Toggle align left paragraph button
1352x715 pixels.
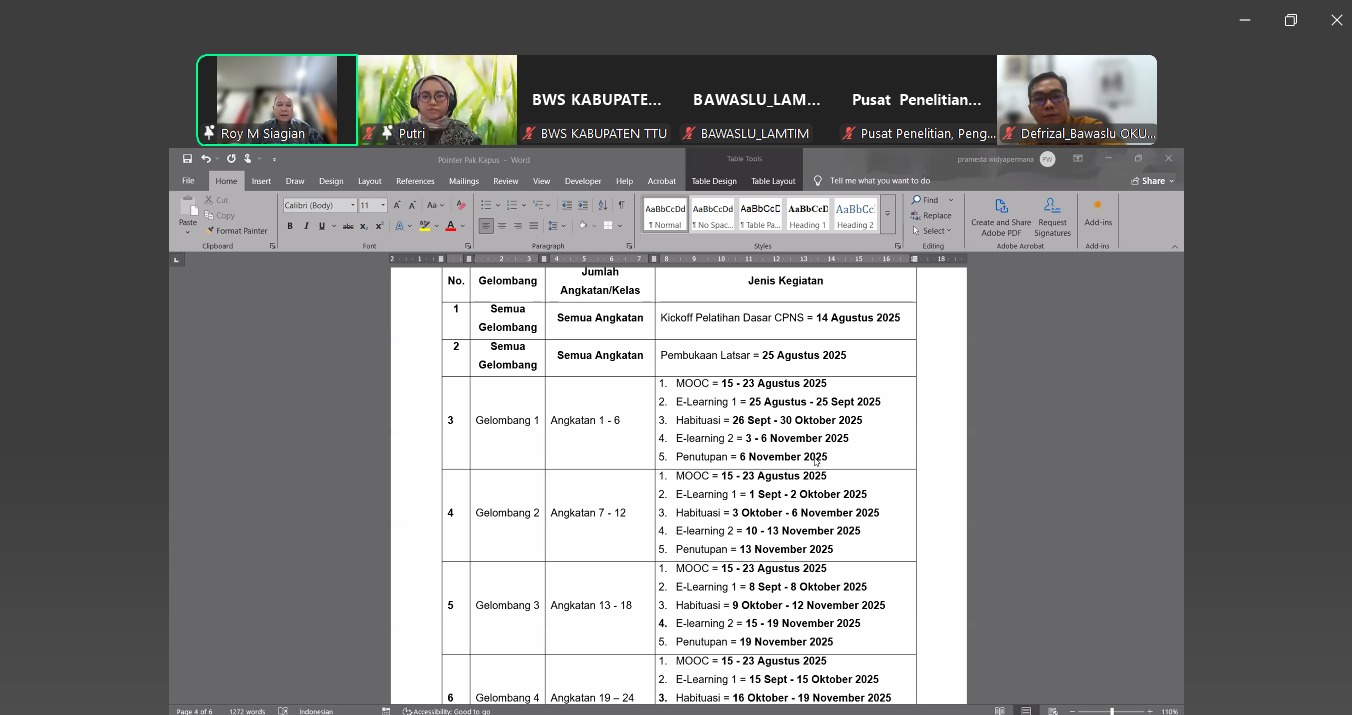pos(486,226)
